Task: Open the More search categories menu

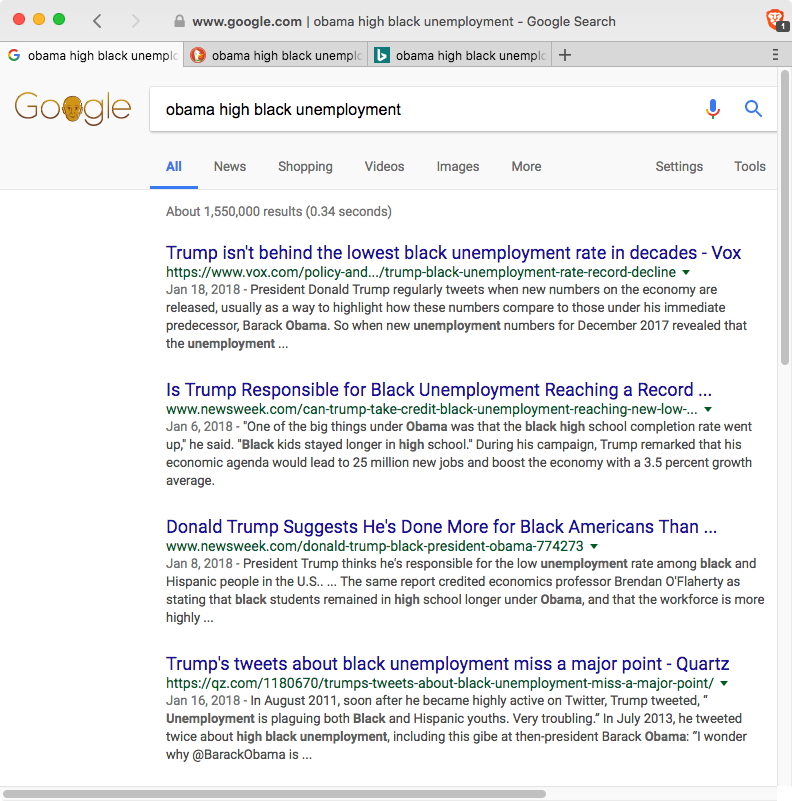Action: pos(526,167)
